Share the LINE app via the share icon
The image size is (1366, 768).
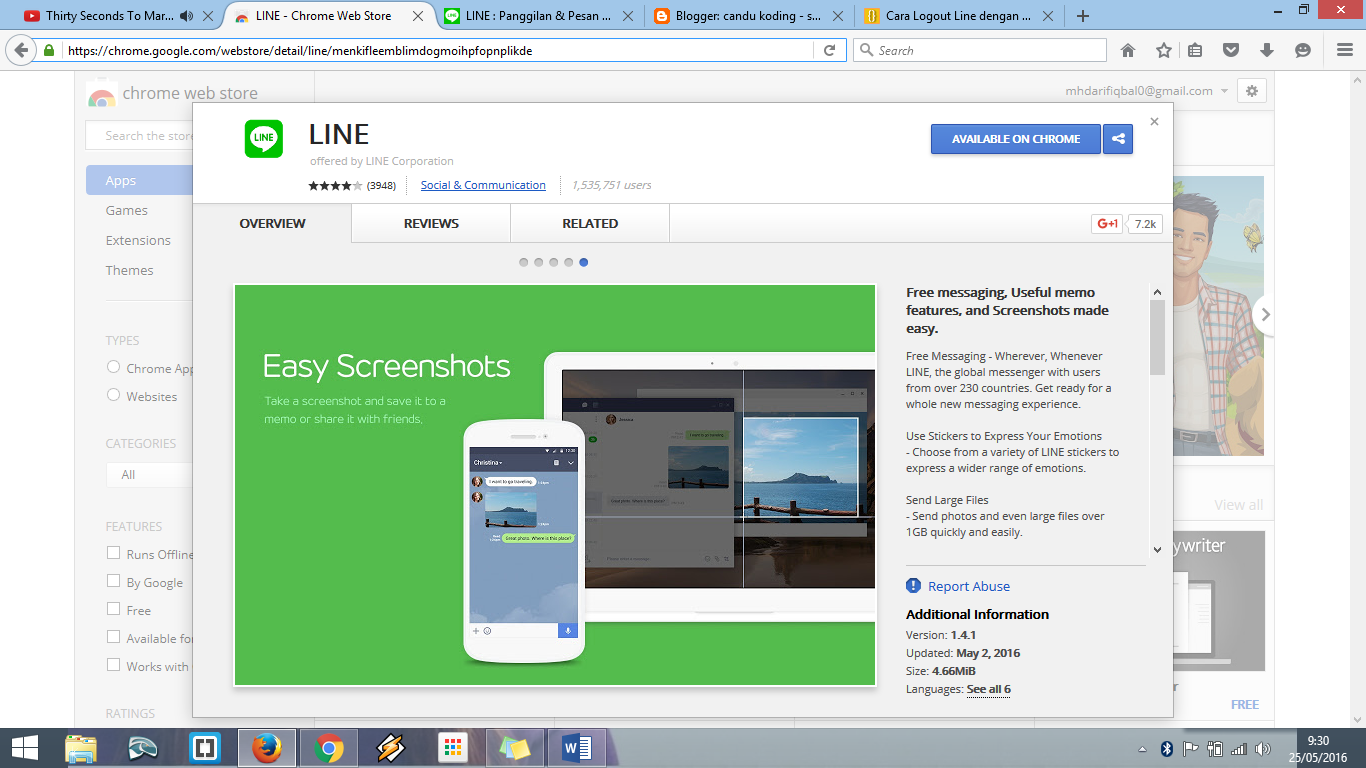tap(1117, 139)
